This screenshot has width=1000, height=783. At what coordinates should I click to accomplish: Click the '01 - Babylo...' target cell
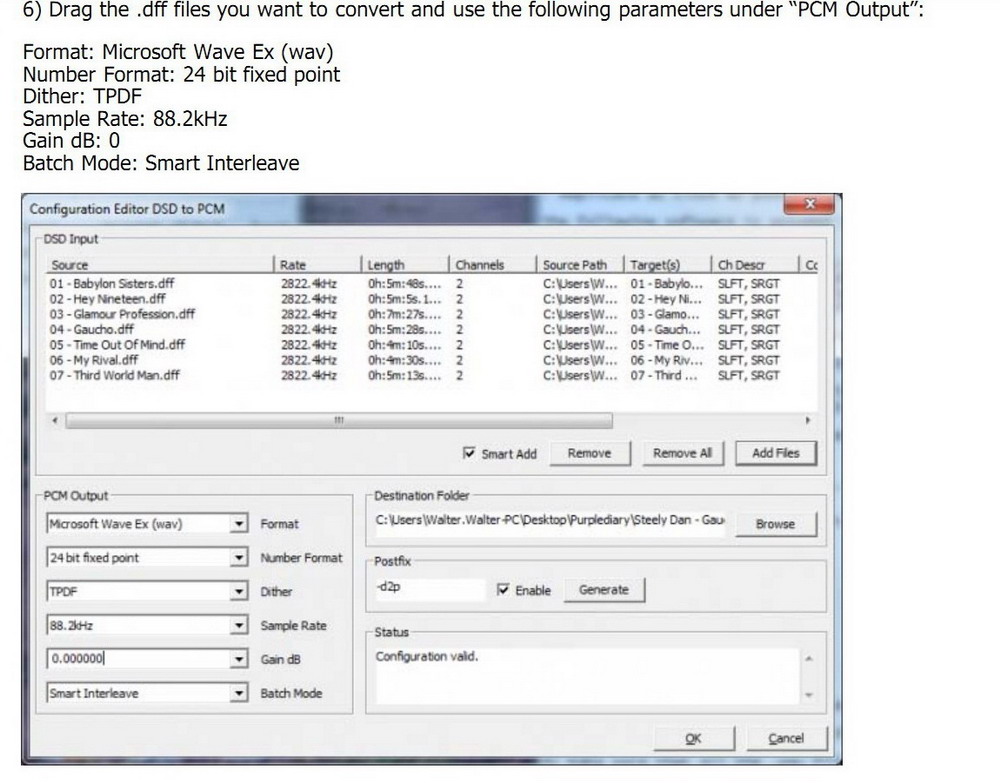click(666, 284)
